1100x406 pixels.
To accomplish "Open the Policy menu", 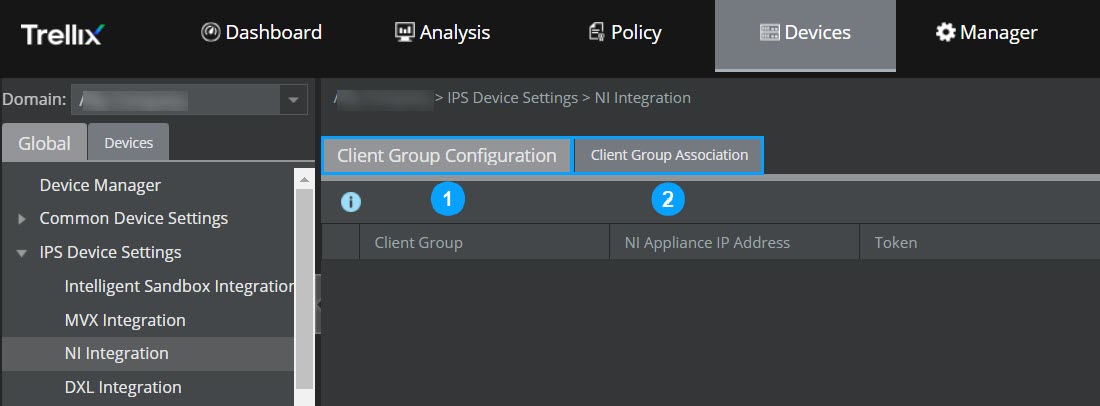I will 624,32.
